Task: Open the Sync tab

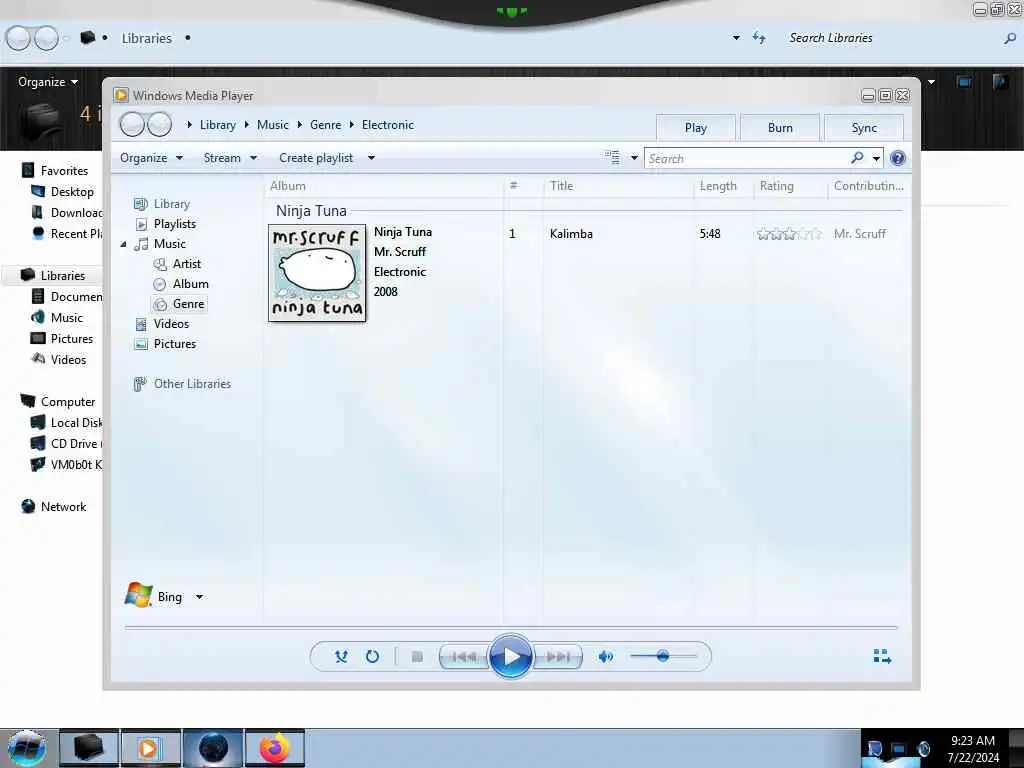Action: [864, 128]
